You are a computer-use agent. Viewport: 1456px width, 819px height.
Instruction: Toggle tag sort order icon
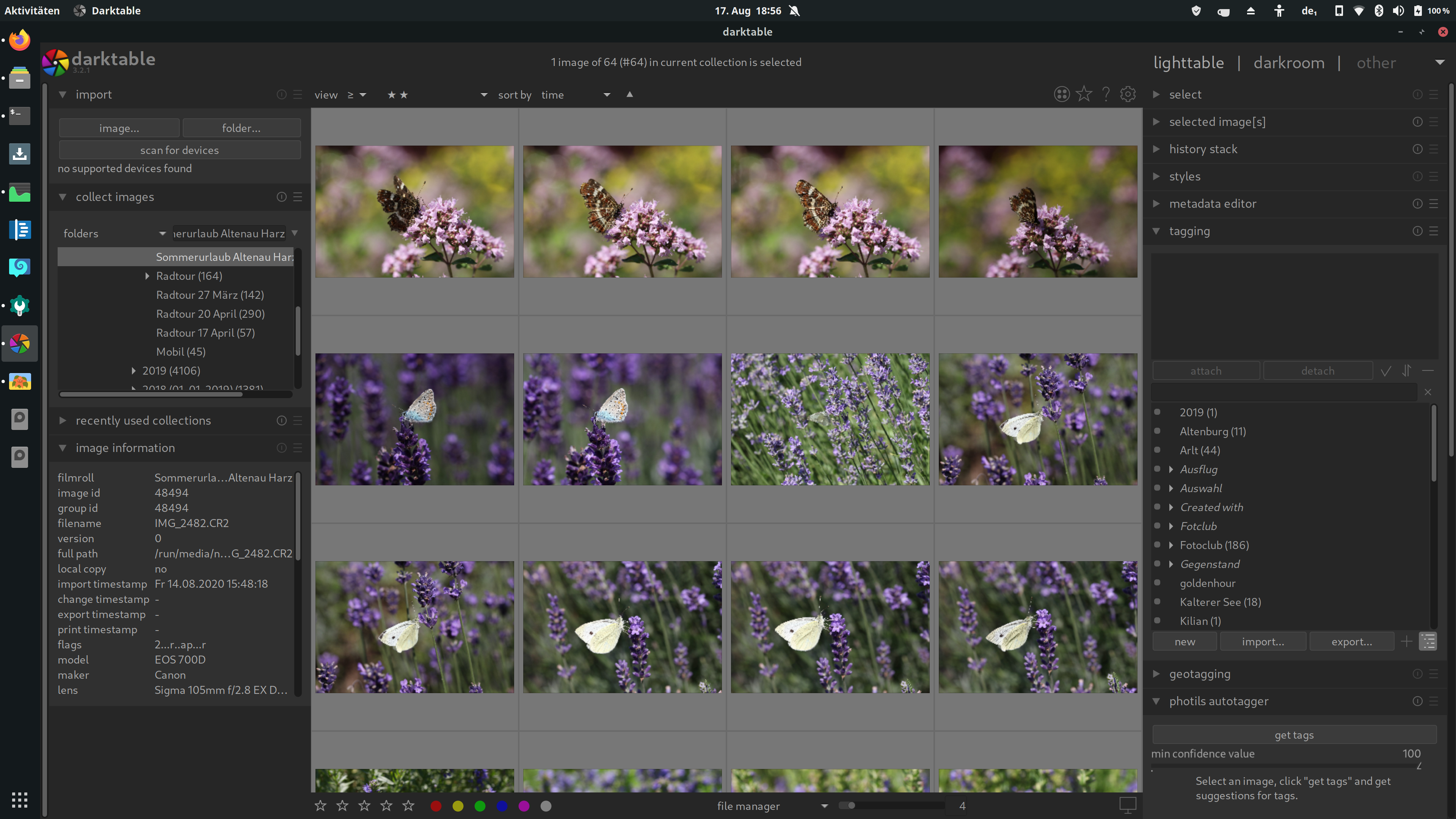coord(1406,371)
